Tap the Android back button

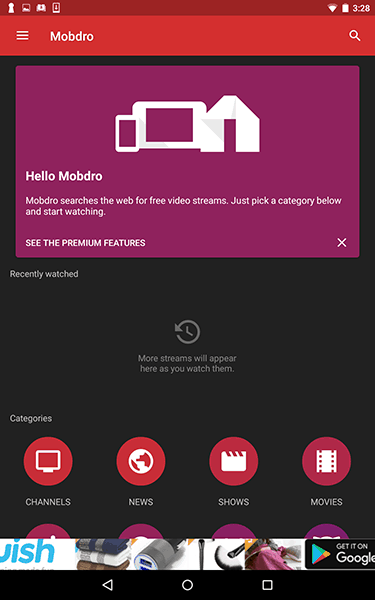click(108, 584)
